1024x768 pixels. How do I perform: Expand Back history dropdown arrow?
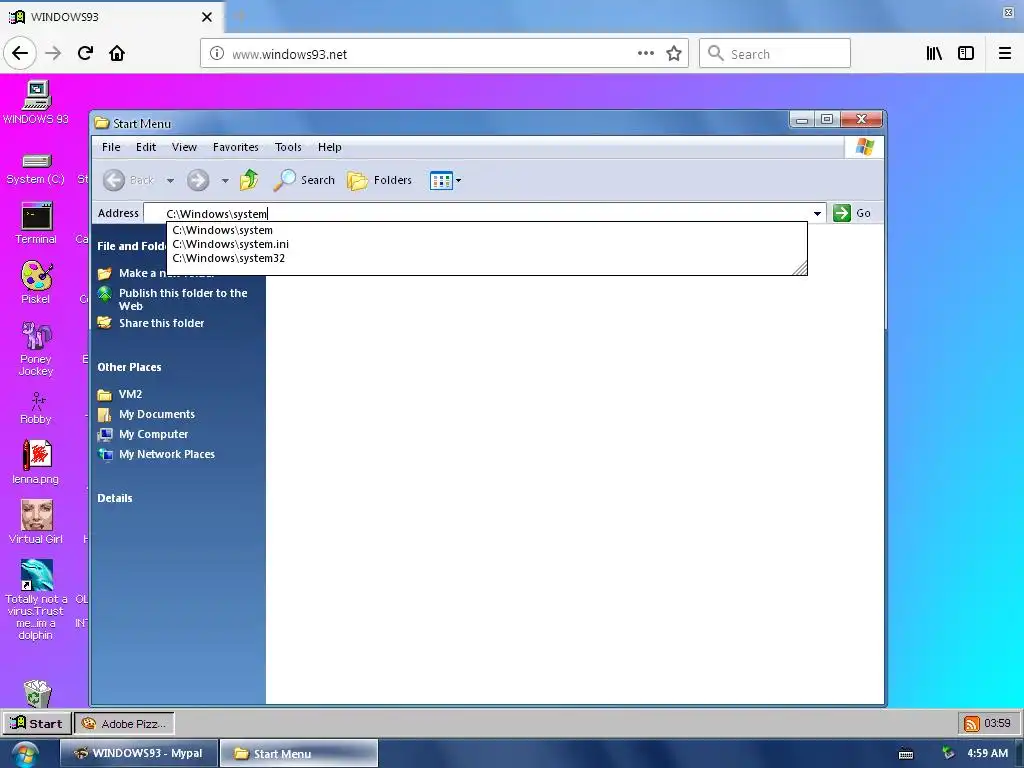(170, 180)
